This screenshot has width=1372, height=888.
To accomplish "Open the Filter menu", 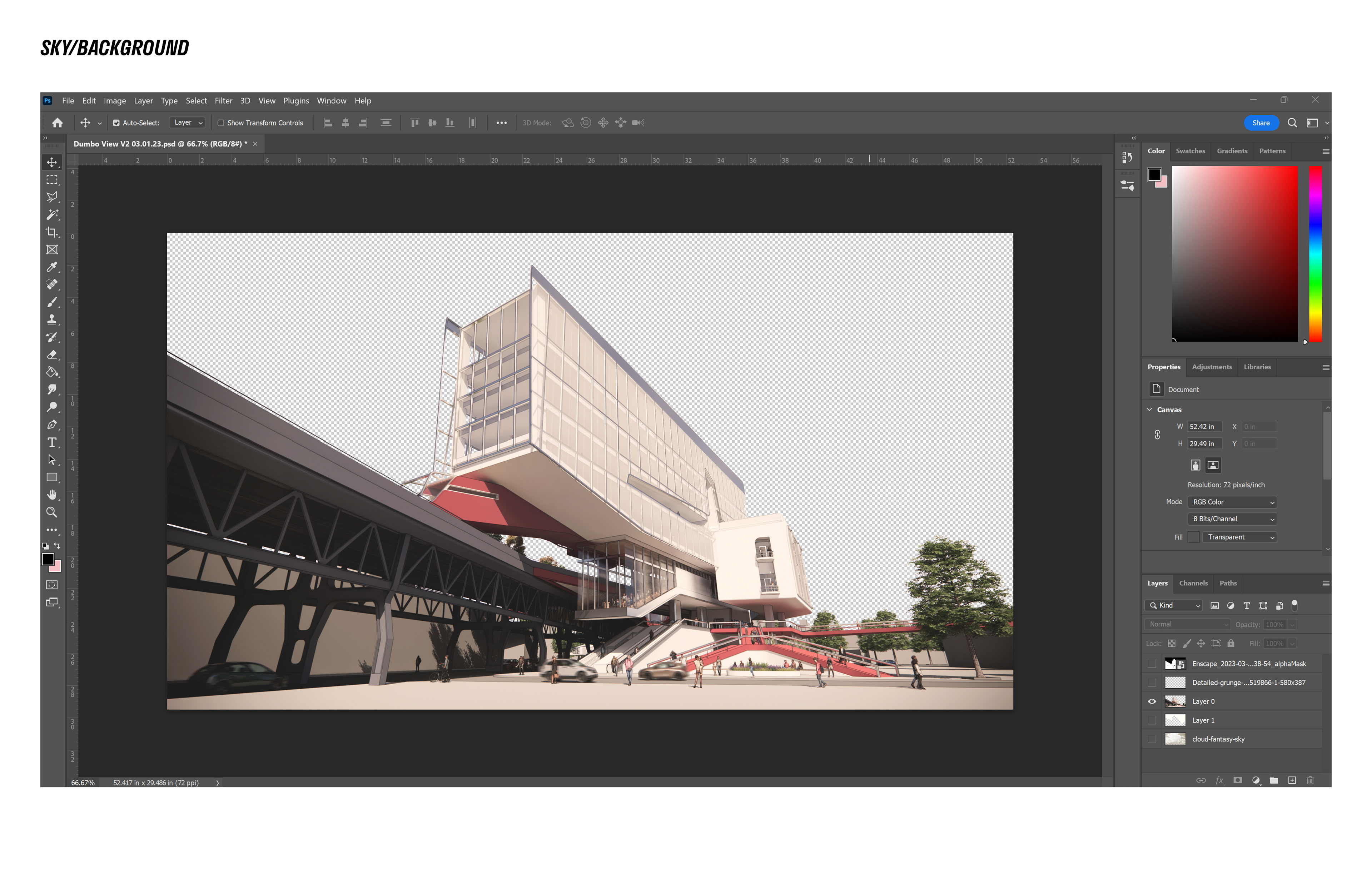I will [x=223, y=101].
